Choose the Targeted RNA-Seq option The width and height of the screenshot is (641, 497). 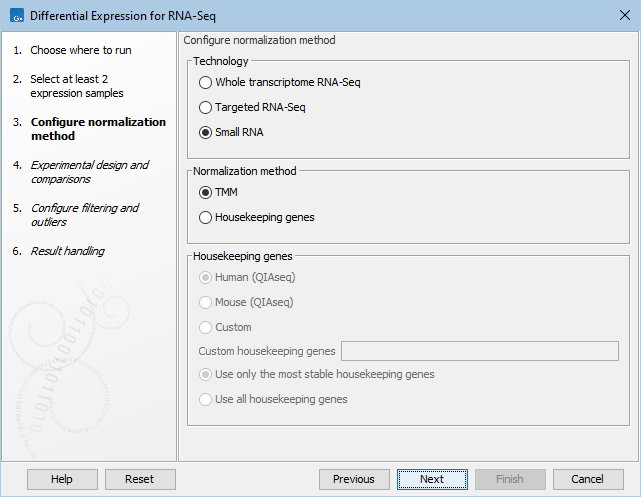(x=206, y=107)
